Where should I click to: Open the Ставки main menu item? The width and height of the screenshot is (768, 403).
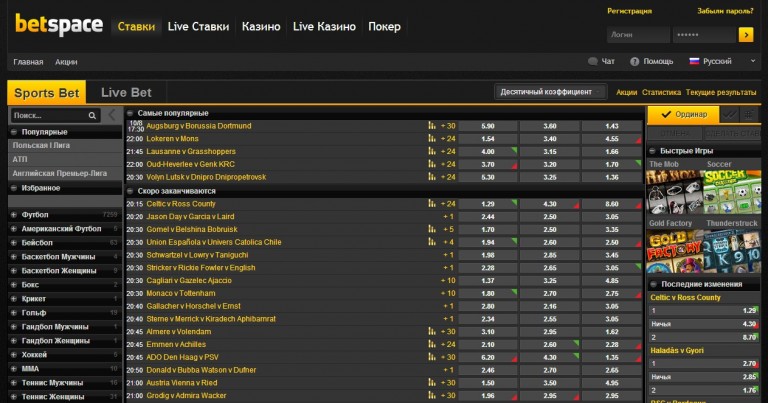coord(136,26)
